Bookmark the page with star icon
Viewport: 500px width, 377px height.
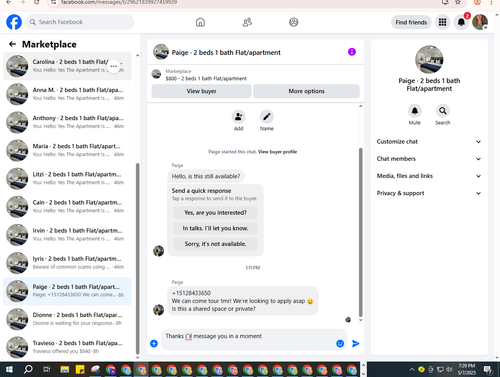(x=458, y=2)
